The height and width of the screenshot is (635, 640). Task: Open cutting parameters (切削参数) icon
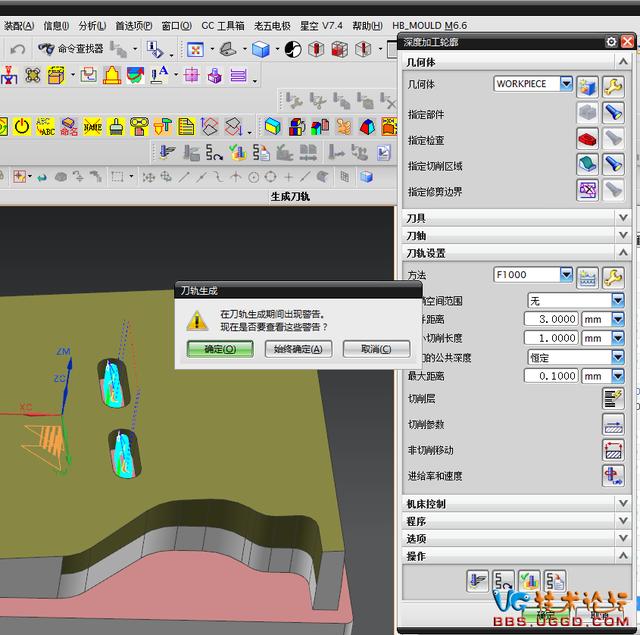point(613,424)
